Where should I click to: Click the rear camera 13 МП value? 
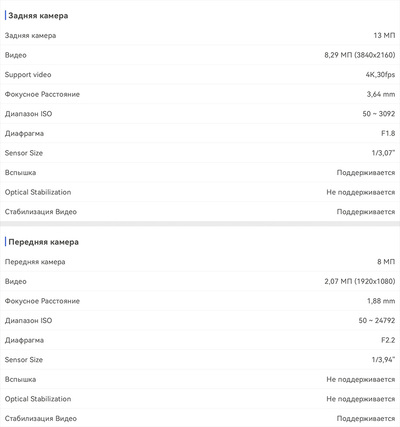click(x=384, y=35)
